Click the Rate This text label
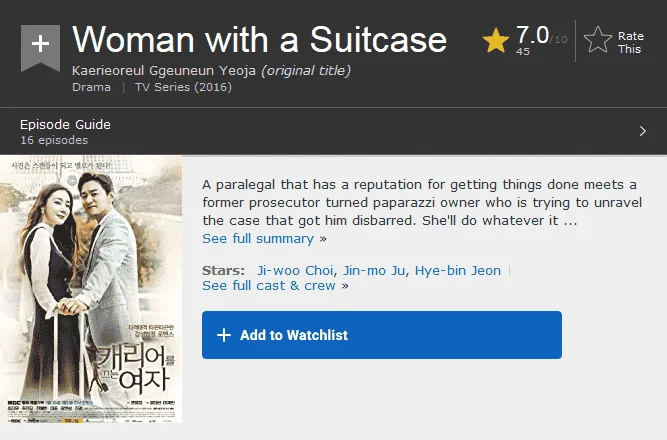Viewport: 667px width, 440px height. click(630, 43)
